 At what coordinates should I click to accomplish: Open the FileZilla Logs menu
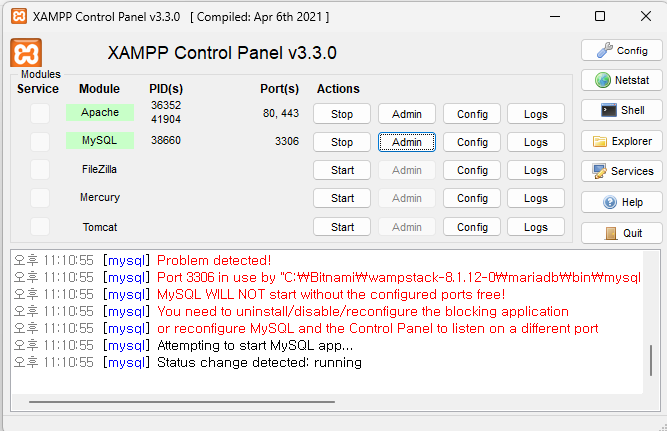(x=536, y=170)
